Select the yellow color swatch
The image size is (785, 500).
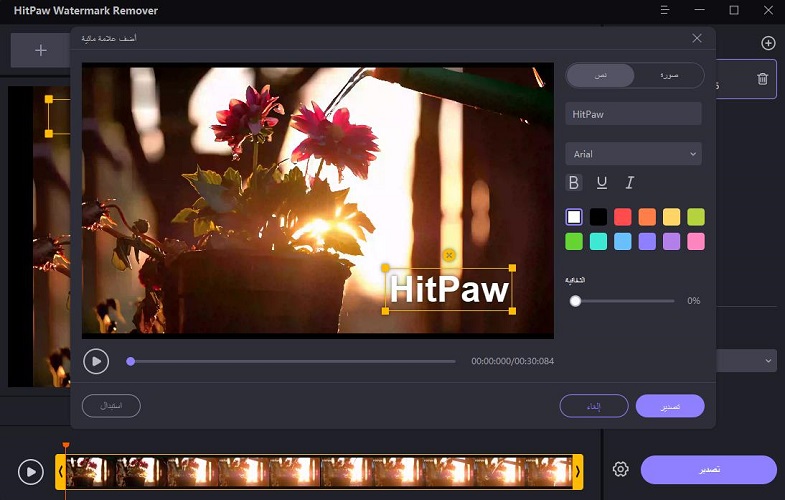click(x=671, y=217)
